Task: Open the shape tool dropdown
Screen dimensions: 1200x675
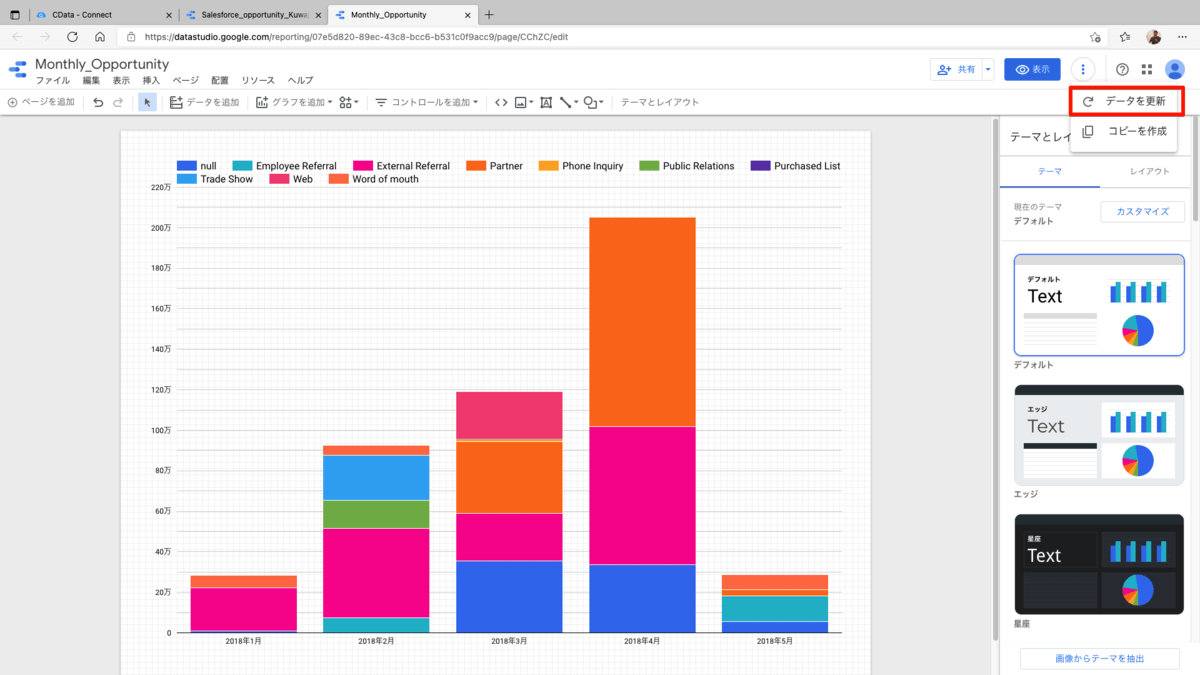Action: coord(594,102)
